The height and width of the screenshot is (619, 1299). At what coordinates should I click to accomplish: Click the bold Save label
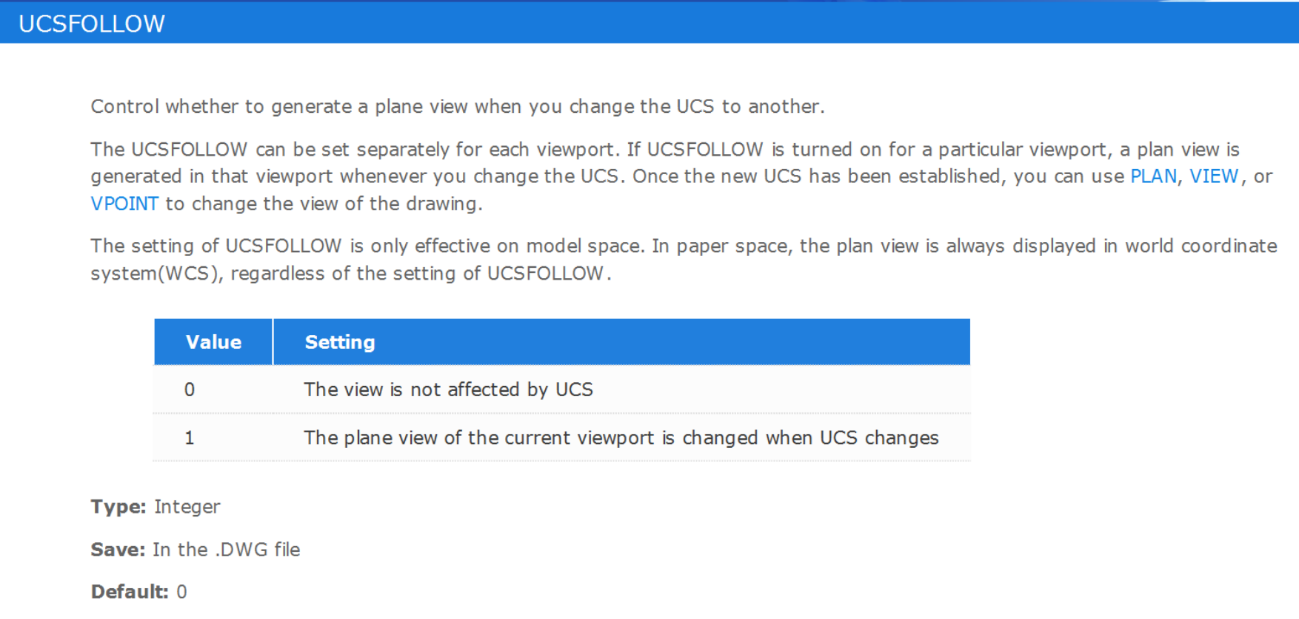coord(119,549)
